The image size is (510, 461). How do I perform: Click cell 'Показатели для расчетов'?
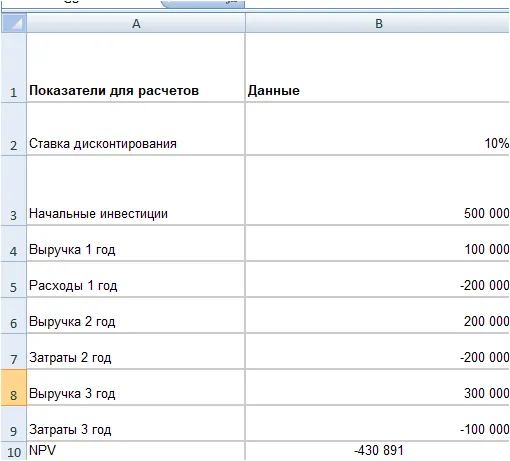tap(136, 67)
